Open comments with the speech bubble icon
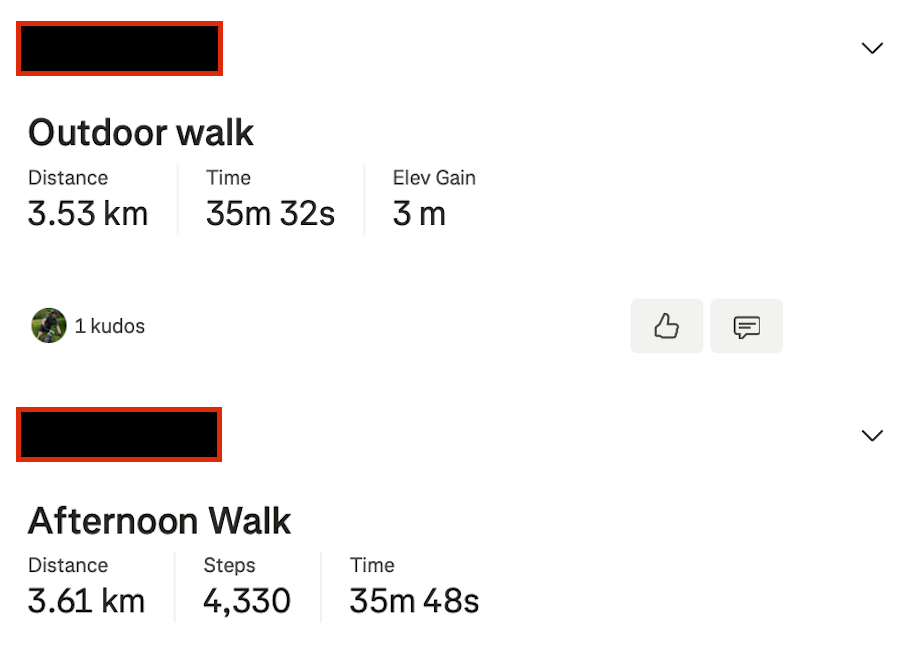 pyautogui.click(x=746, y=326)
